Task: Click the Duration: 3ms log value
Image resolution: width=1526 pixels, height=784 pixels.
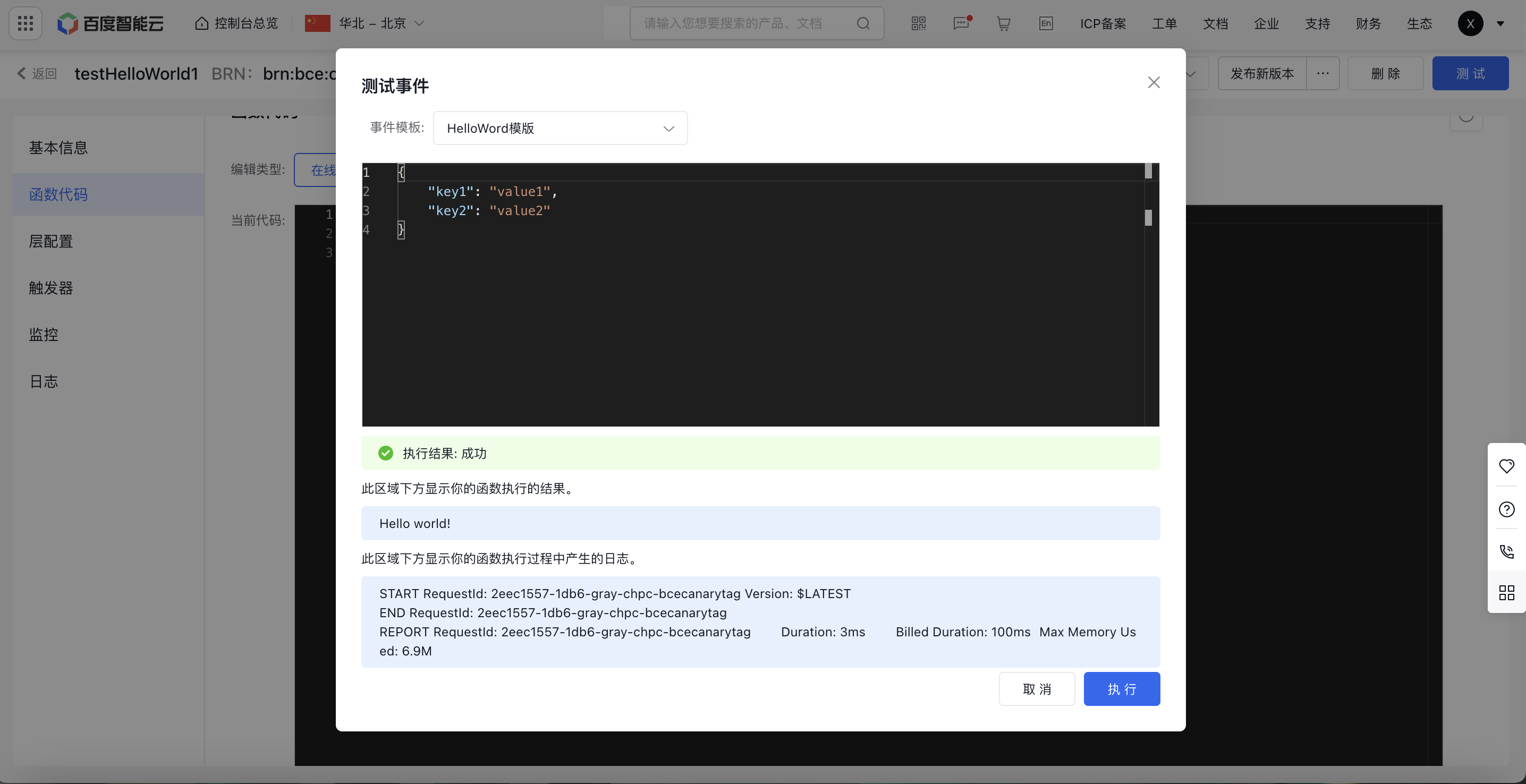Action: 823,632
